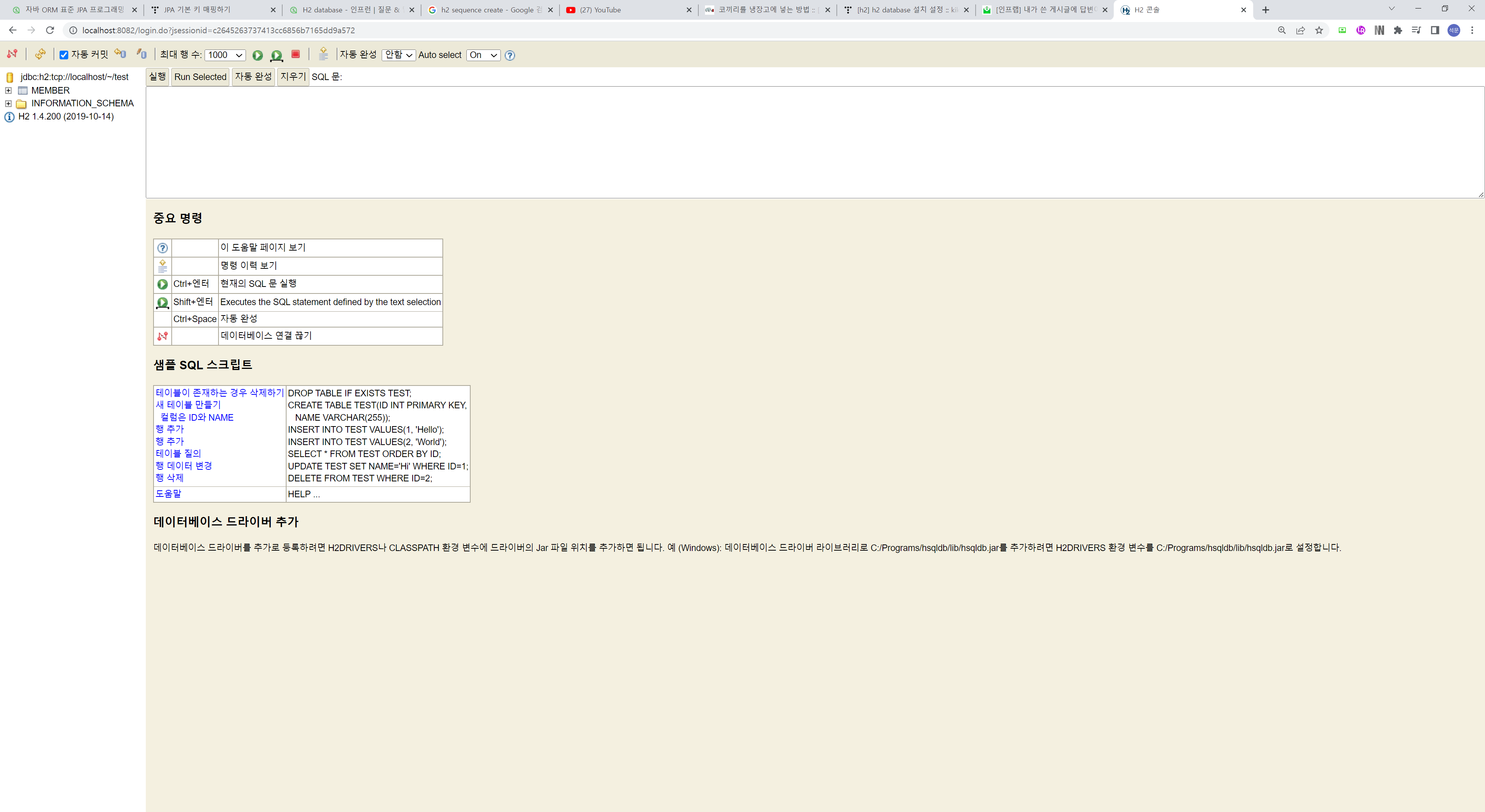
Task: Click the disconnect database icon in toolbar
Action: pos(12,54)
